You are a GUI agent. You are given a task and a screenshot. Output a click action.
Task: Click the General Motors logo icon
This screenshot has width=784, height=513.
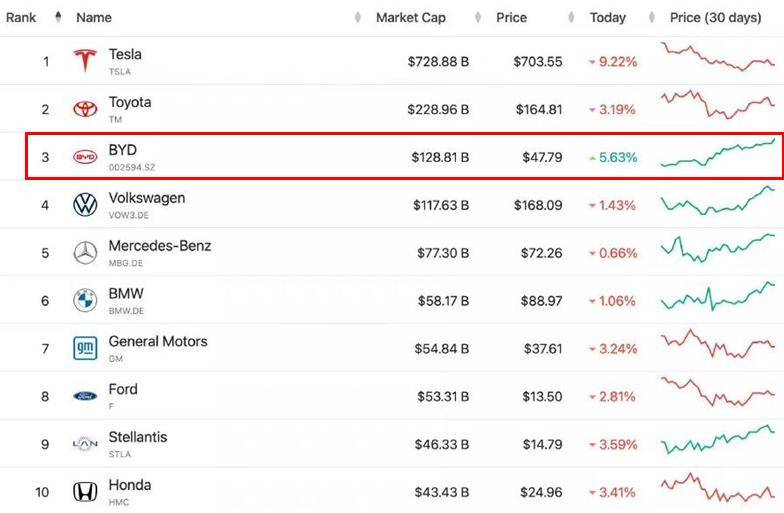coord(85,348)
